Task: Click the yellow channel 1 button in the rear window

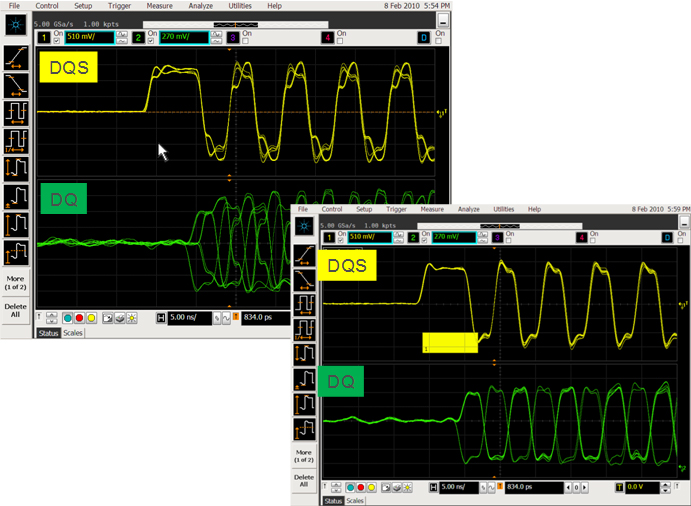Action: (44, 37)
